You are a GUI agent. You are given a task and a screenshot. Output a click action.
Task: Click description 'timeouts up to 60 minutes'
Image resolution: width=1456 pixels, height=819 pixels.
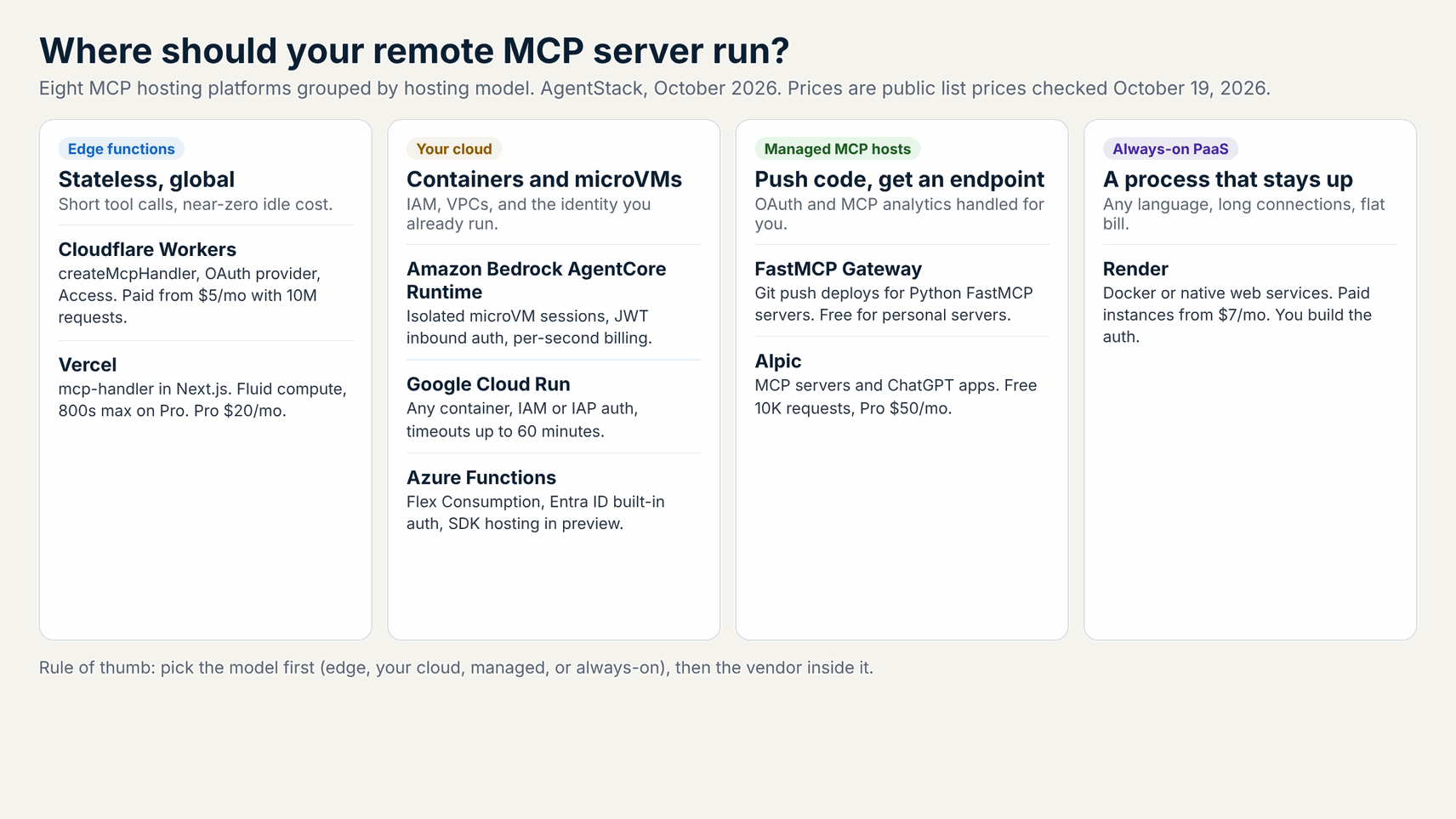click(522, 419)
